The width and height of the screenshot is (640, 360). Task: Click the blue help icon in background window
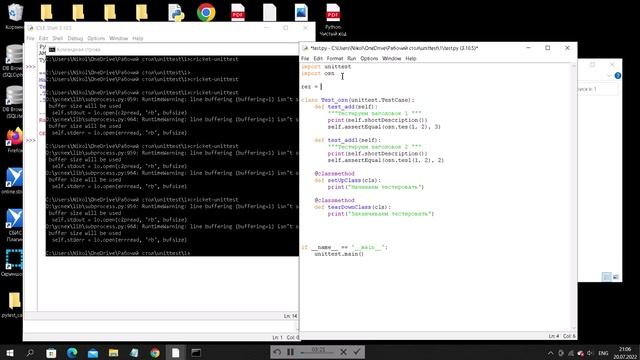[618, 76]
